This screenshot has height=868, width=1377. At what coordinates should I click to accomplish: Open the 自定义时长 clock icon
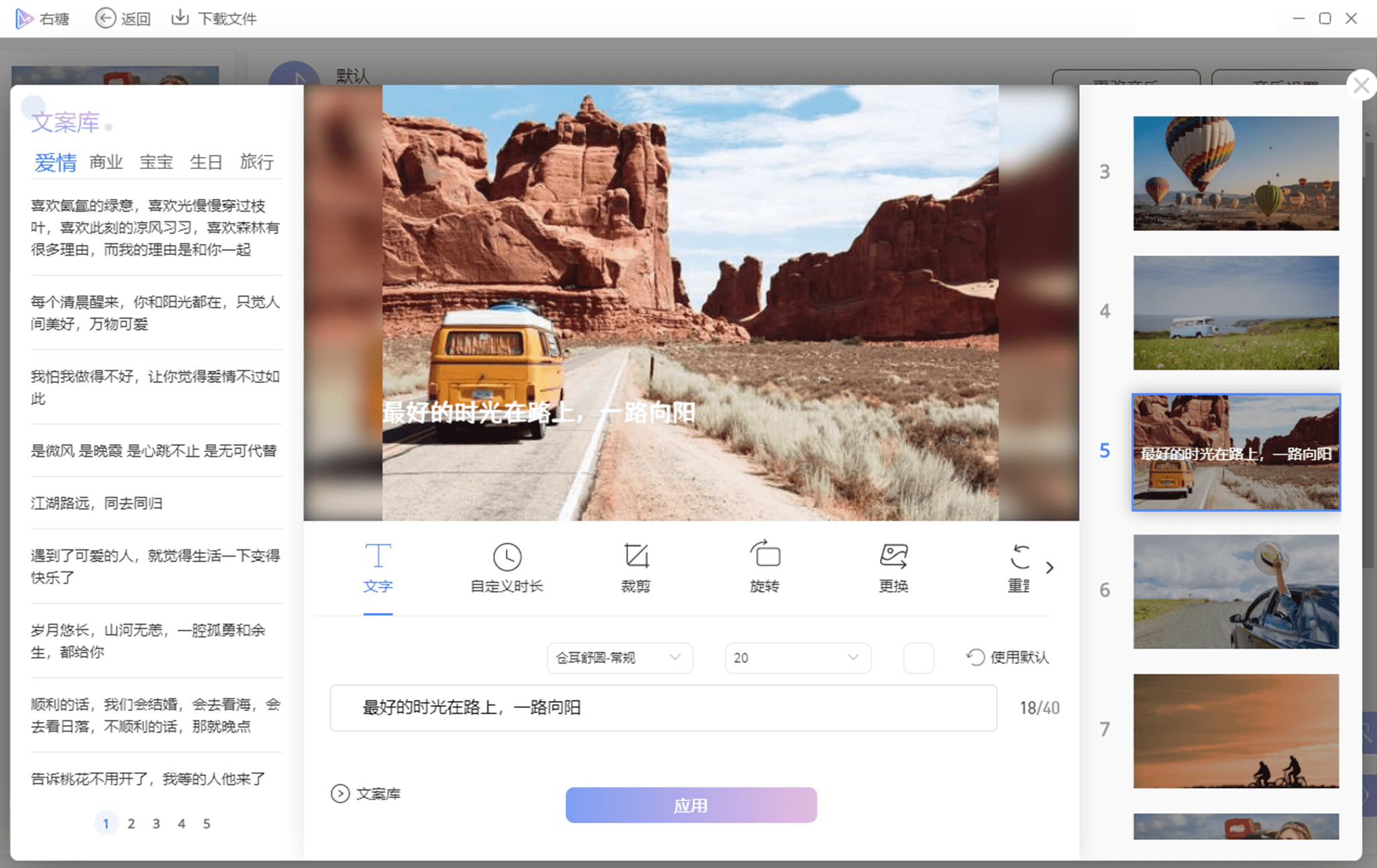pos(507,556)
